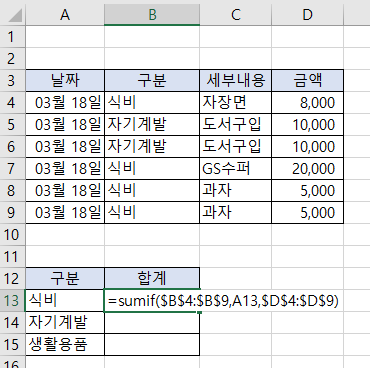Select the 20,000 amount cell
The height and width of the screenshot is (368, 370).
pyautogui.click(x=307, y=169)
